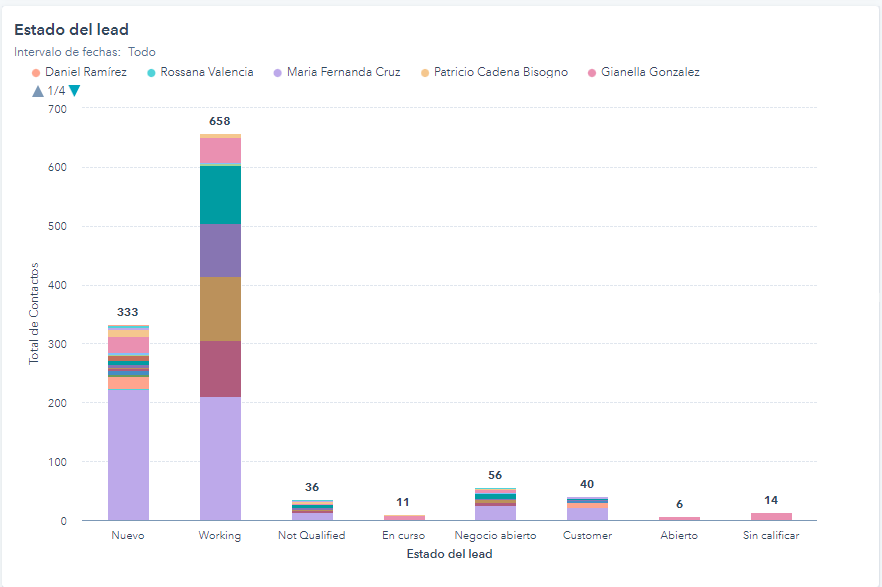
Task: Go to previous legend page arrow
Action: [x=38, y=91]
